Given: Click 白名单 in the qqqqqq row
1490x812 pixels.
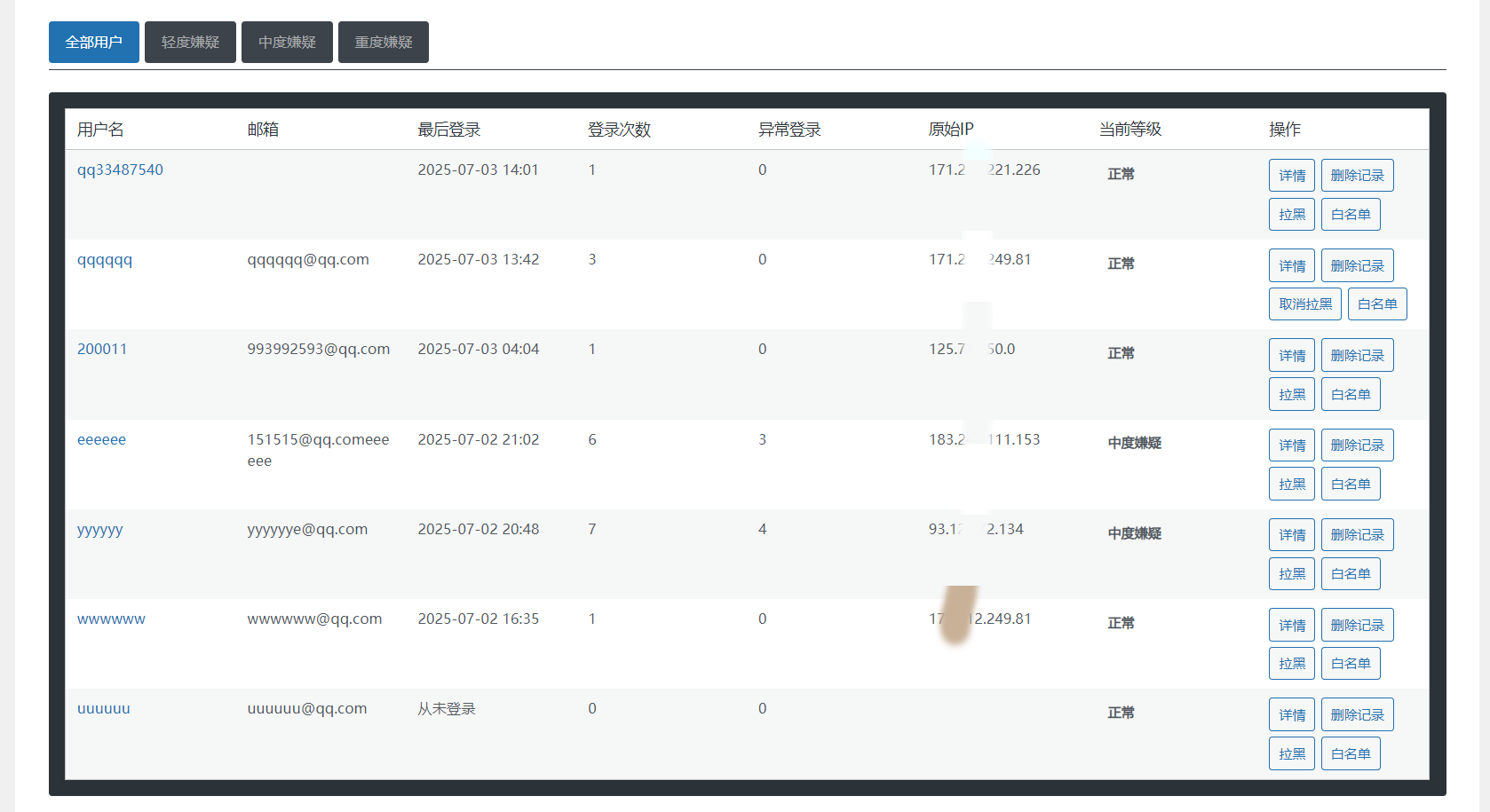Looking at the screenshot, I should click(x=1376, y=304).
